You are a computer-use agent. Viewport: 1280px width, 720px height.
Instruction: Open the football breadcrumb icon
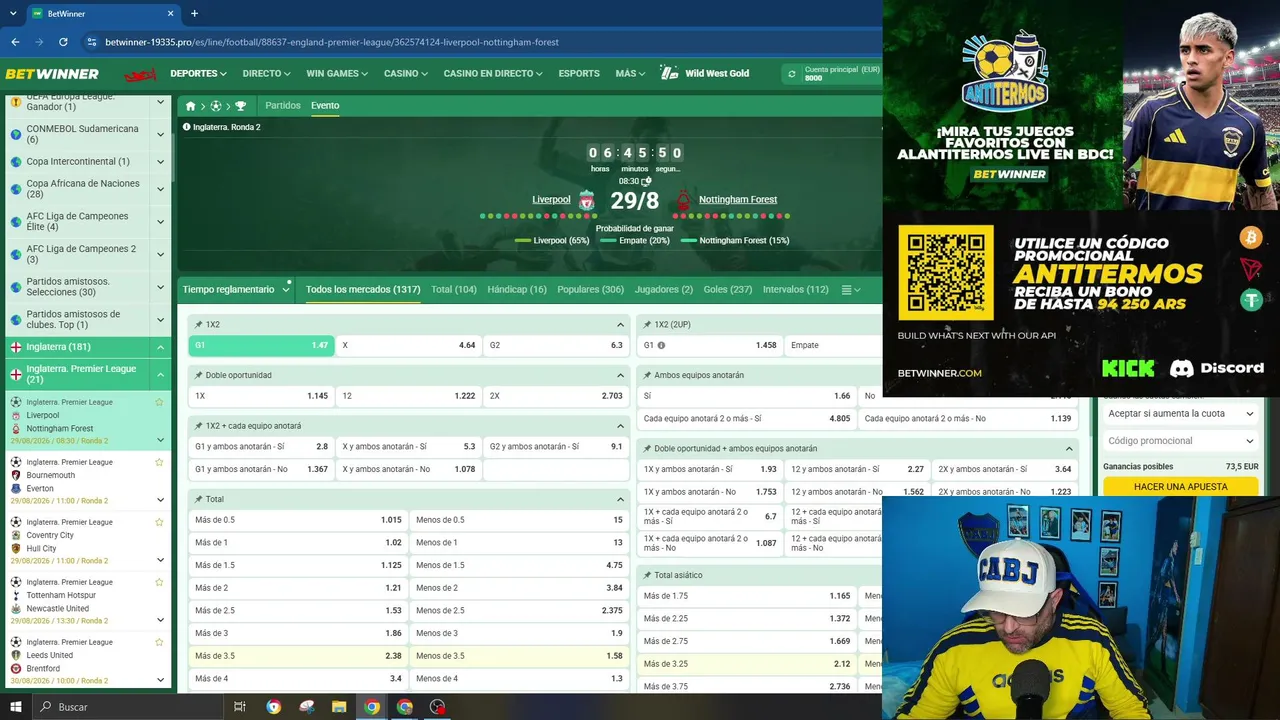[216, 106]
